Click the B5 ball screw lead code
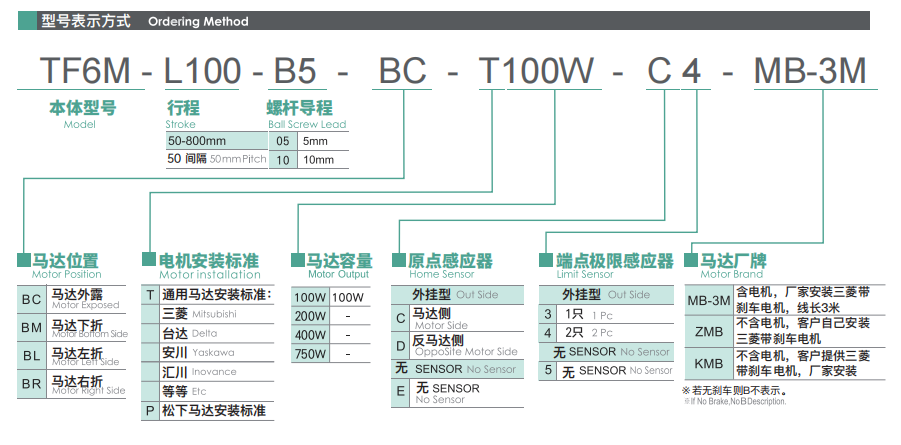This screenshot has height=445, width=901. pos(295,71)
